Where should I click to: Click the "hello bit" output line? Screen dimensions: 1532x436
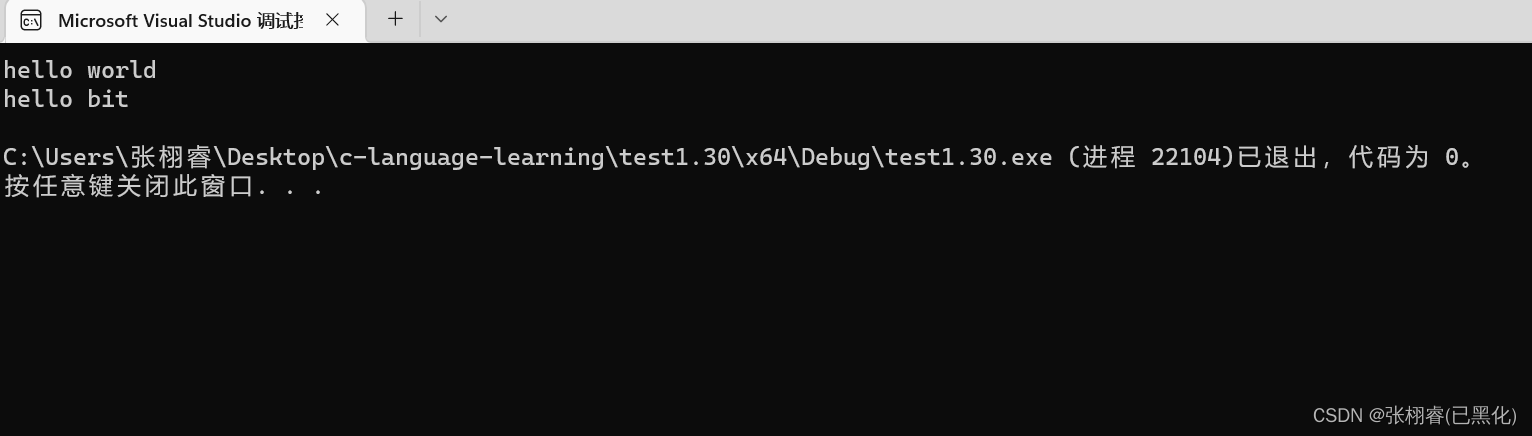tap(66, 99)
